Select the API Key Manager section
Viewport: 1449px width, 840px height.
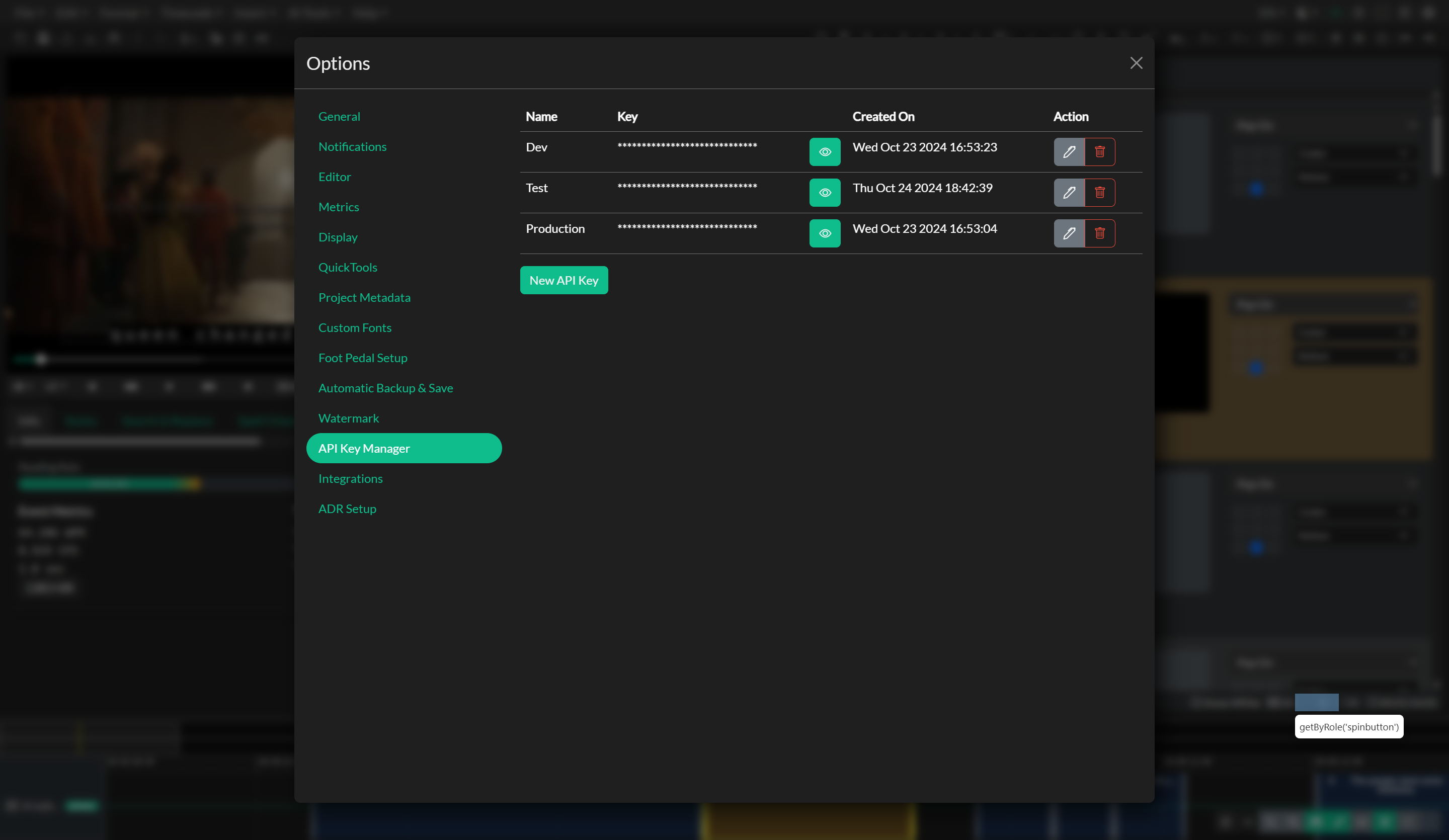coord(404,448)
